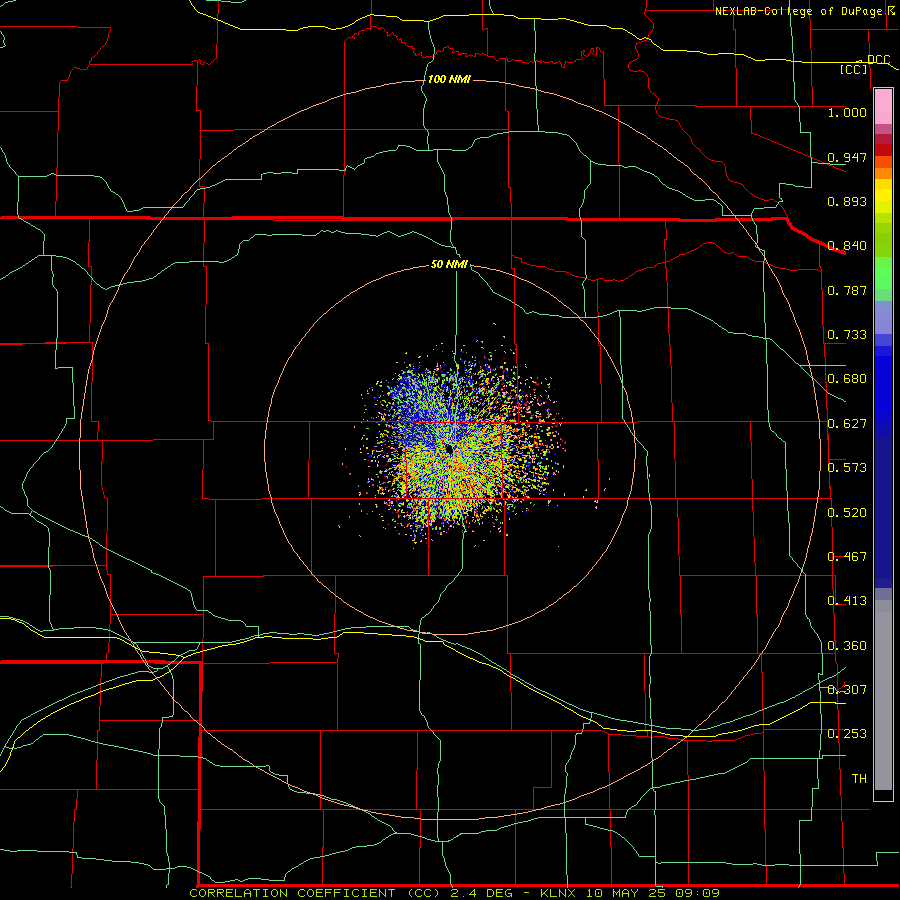Pick the gray segment of the color bar
This screenshot has width=900, height=900.
coord(883,695)
